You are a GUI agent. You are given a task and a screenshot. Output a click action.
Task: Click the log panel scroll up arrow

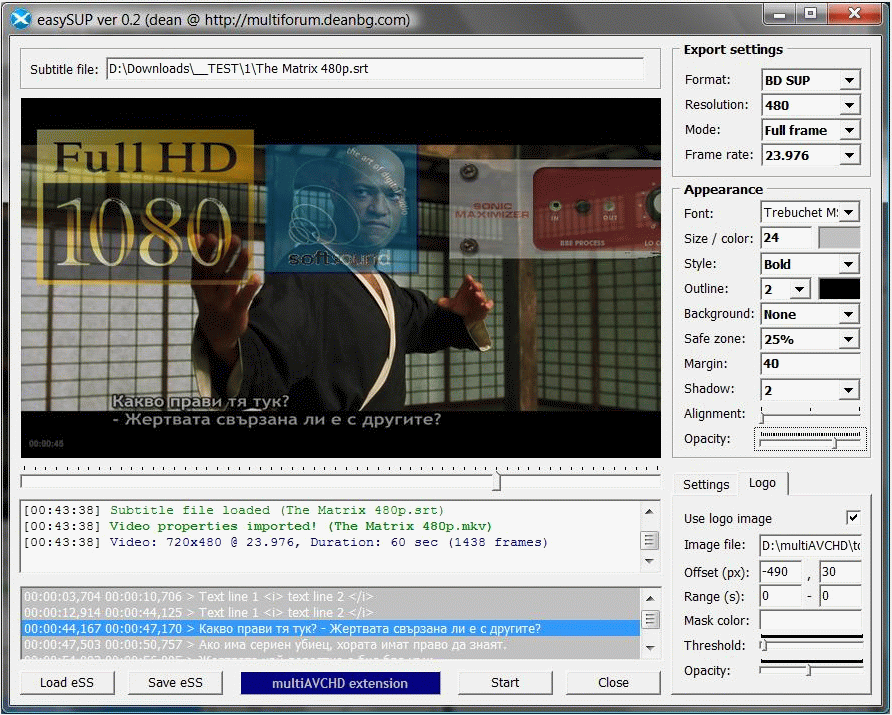pos(649,511)
